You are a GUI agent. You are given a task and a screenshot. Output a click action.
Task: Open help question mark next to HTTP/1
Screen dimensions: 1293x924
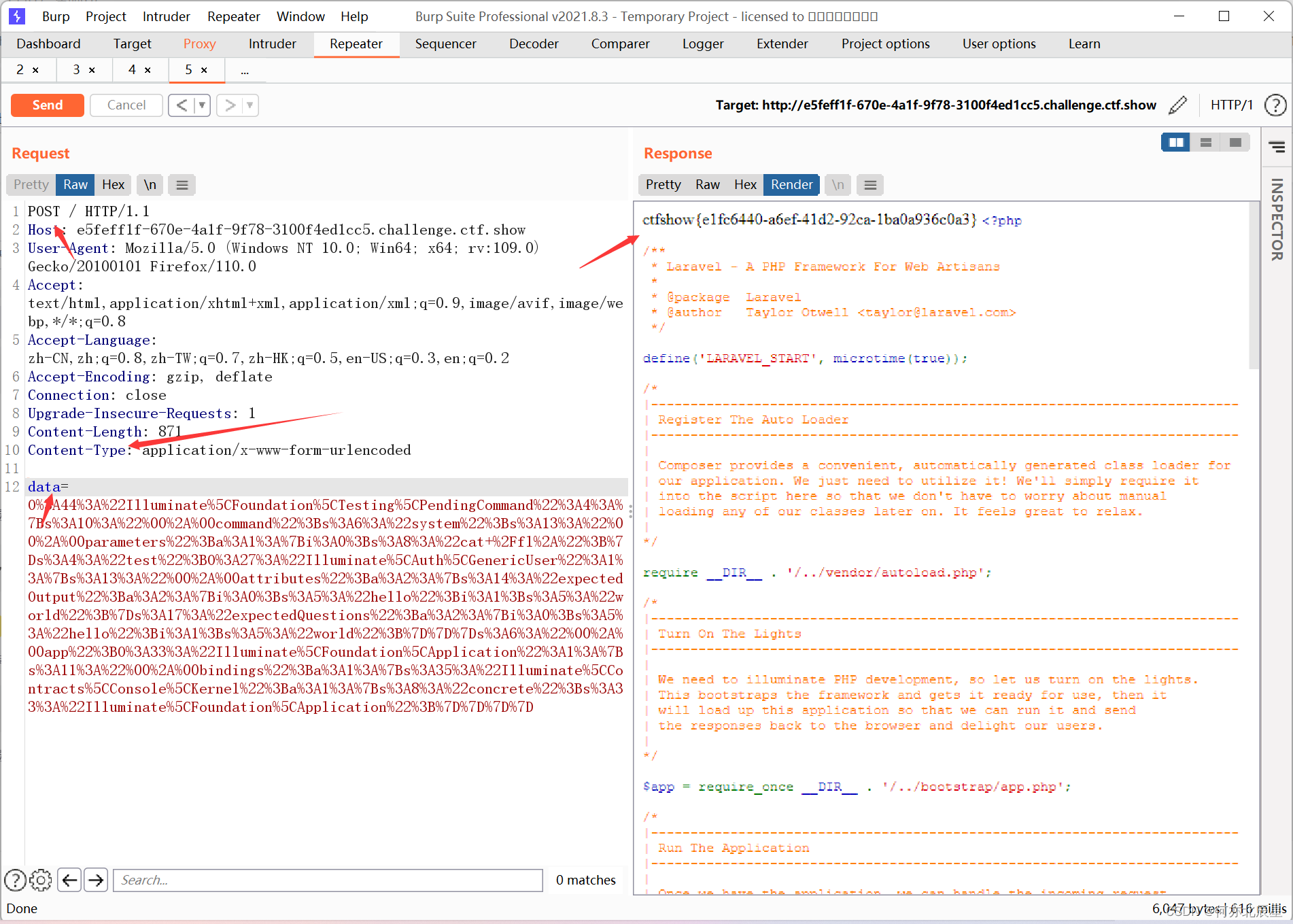coord(1275,105)
